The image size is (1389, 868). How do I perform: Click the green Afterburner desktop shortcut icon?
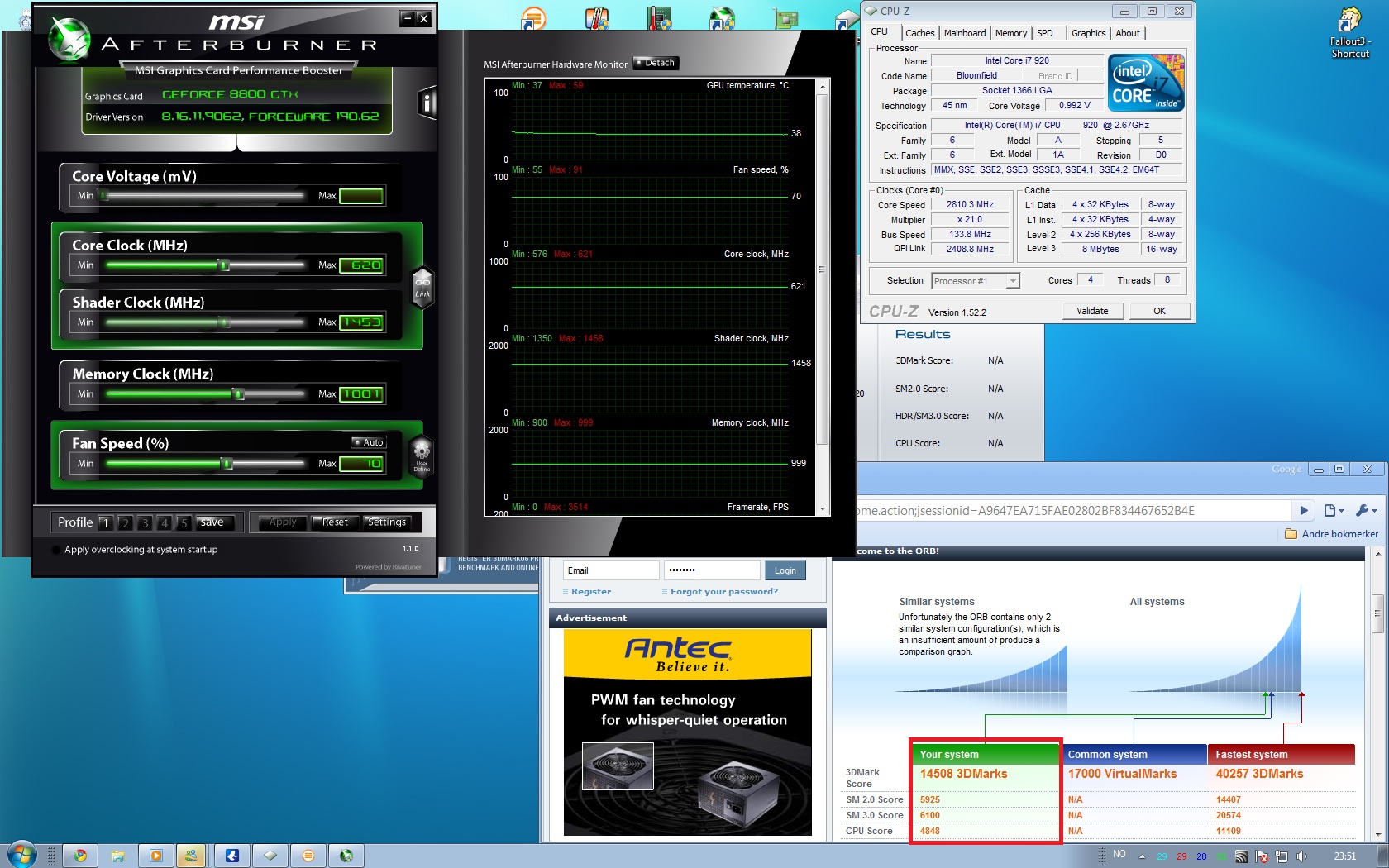pos(722,17)
